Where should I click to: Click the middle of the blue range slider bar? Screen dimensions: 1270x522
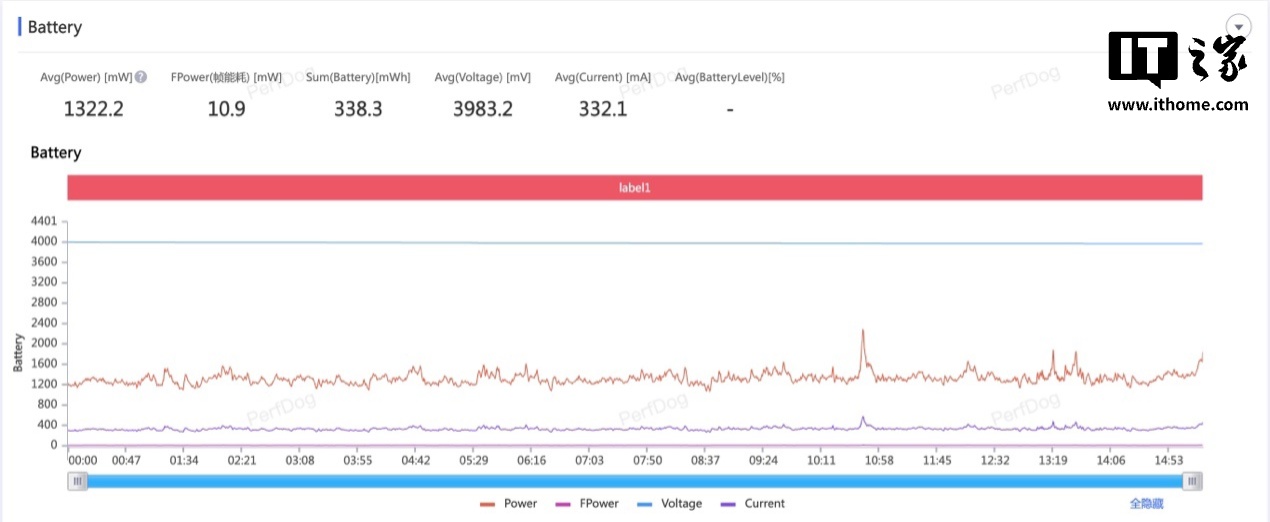point(634,482)
